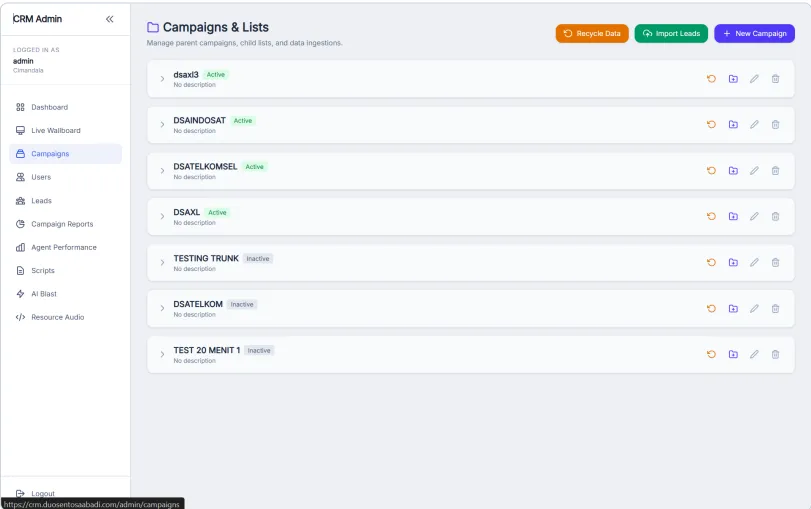Add list folder icon for DSAXL
Screen dimensions: 811x509
coord(733,216)
